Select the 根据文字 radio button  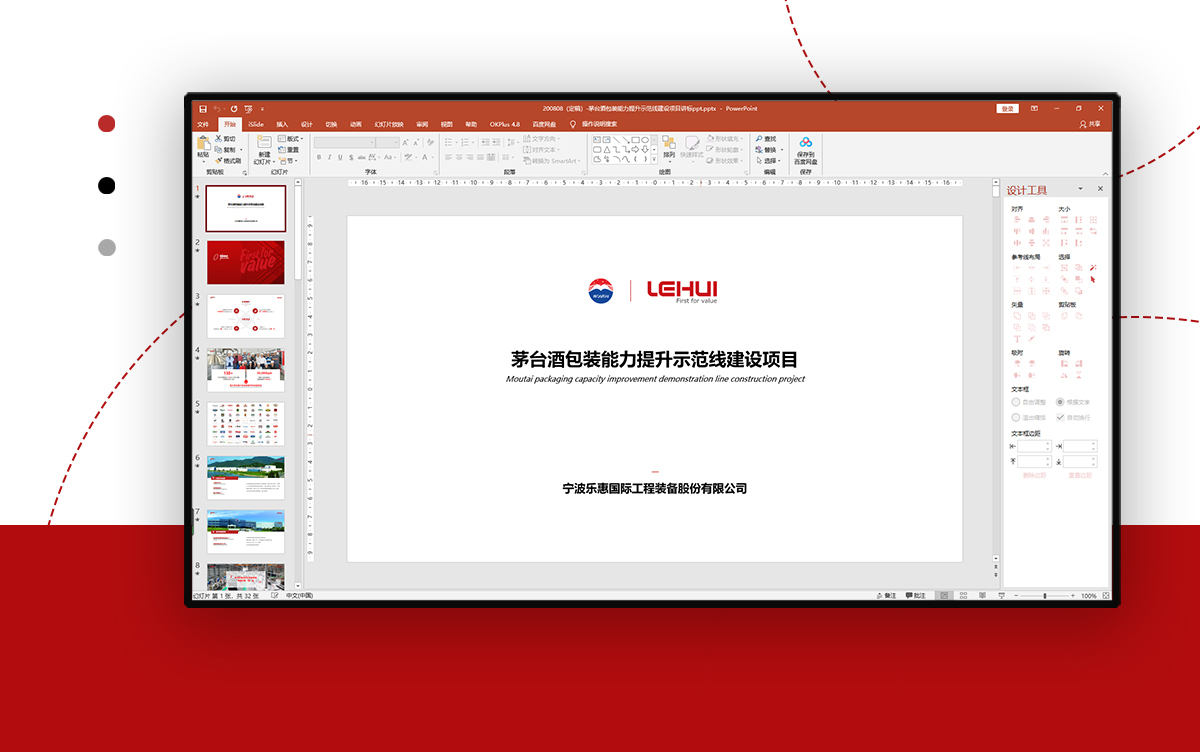1061,402
